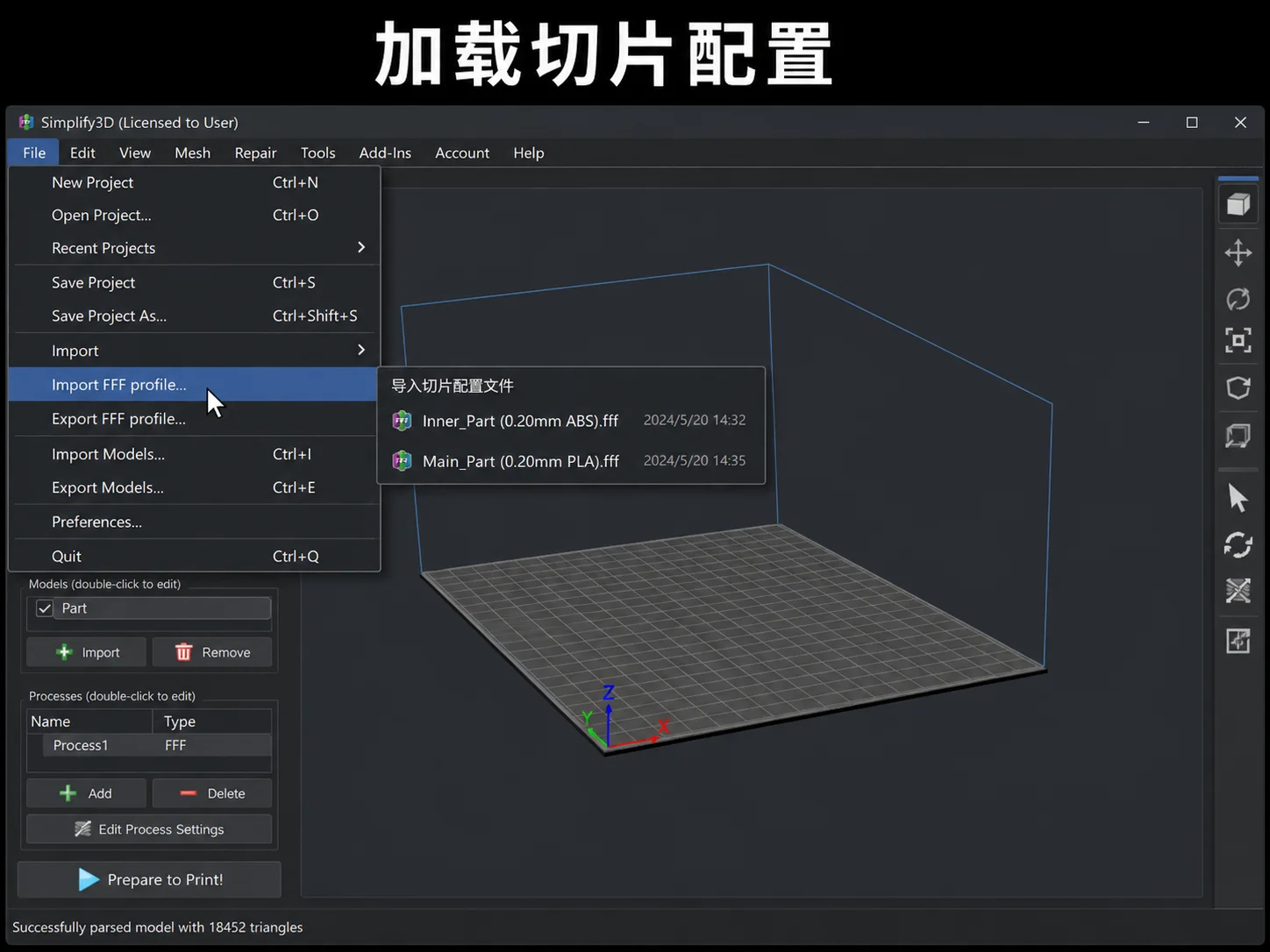Viewport: 1270px width, 952px height.
Task: Open the Mesh menu
Action: click(192, 153)
